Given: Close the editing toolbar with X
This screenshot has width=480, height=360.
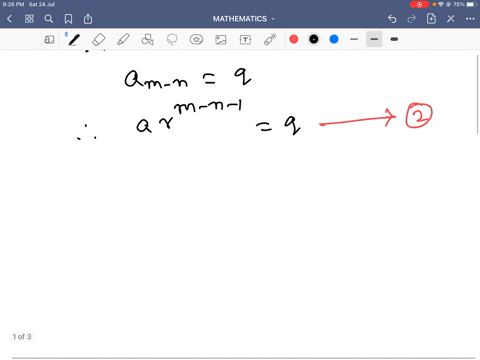Looking at the screenshot, I should tap(451, 19).
